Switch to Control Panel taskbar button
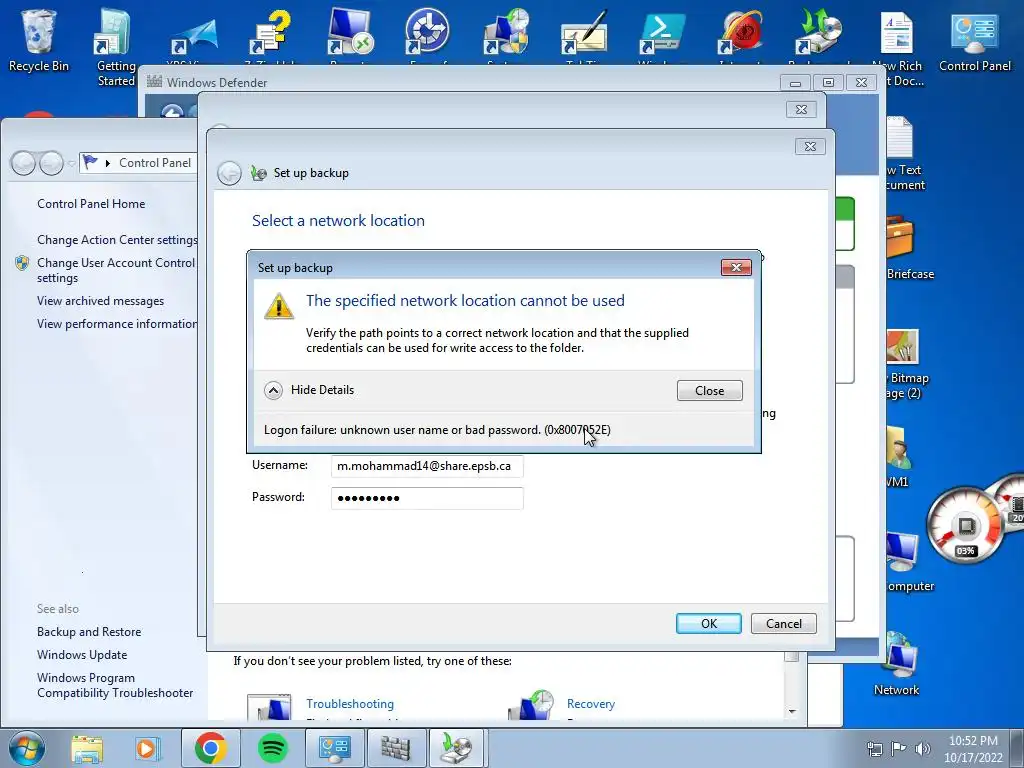 (334, 748)
